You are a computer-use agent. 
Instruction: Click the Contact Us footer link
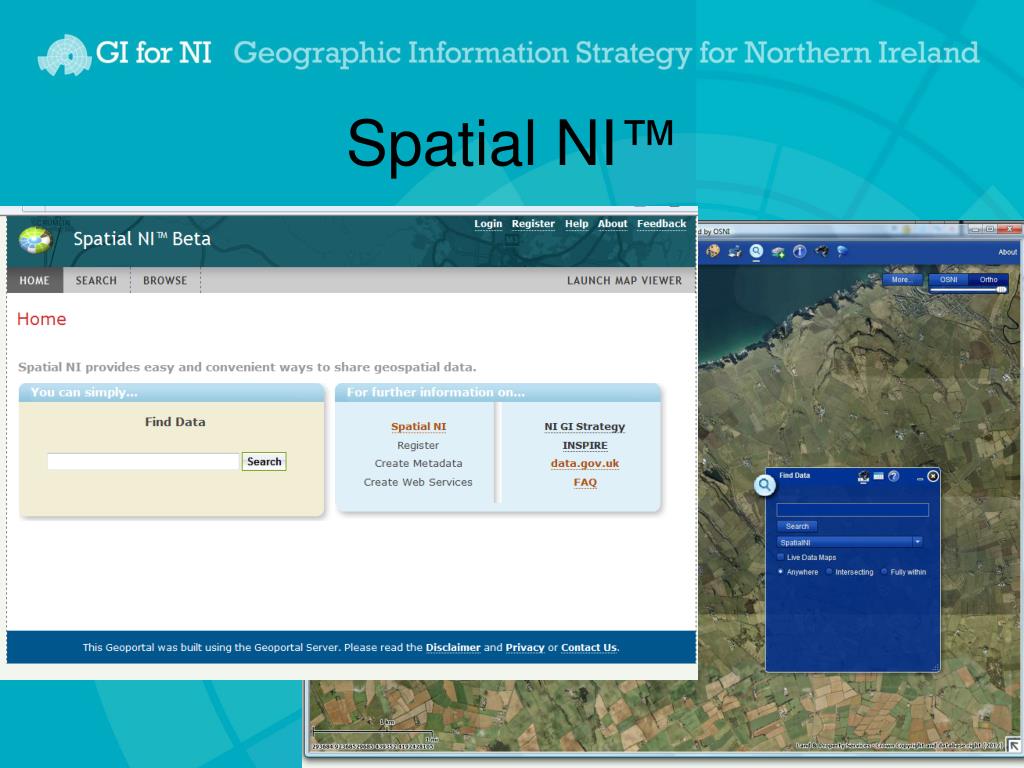coord(589,647)
